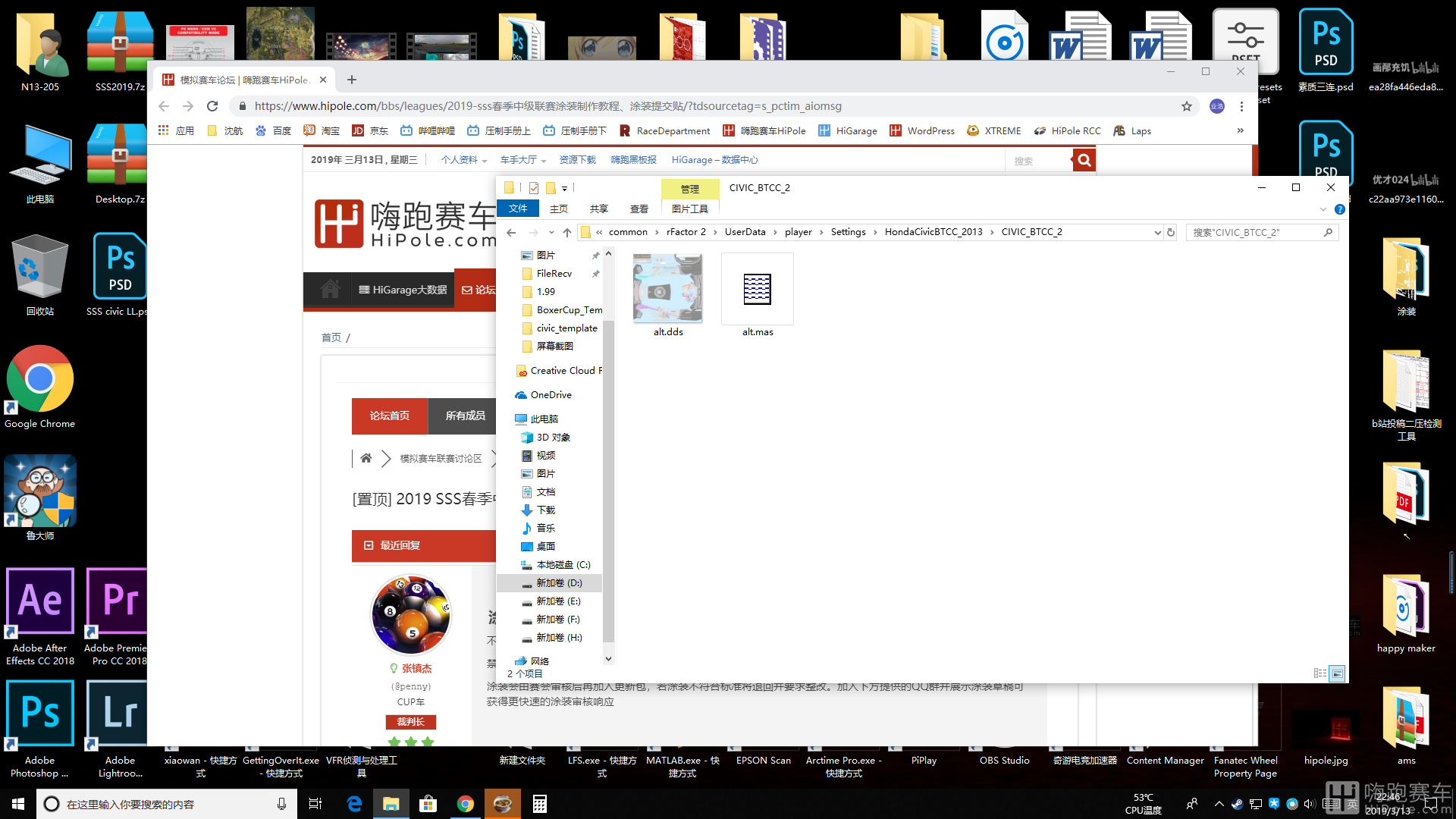This screenshot has width=1456, height=819.
Task: Select FileRecv in navigation pane
Action: 554,273
